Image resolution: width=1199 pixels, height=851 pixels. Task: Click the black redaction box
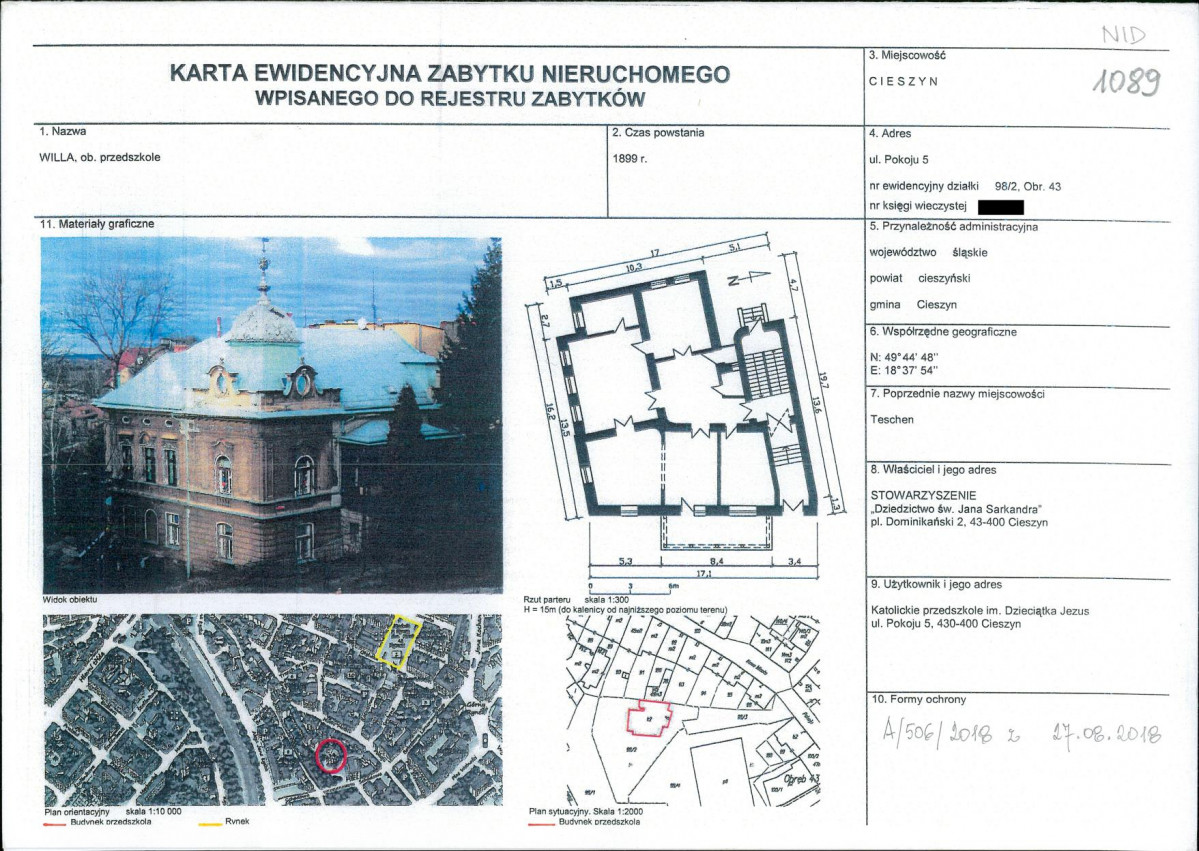point(1000,208)
